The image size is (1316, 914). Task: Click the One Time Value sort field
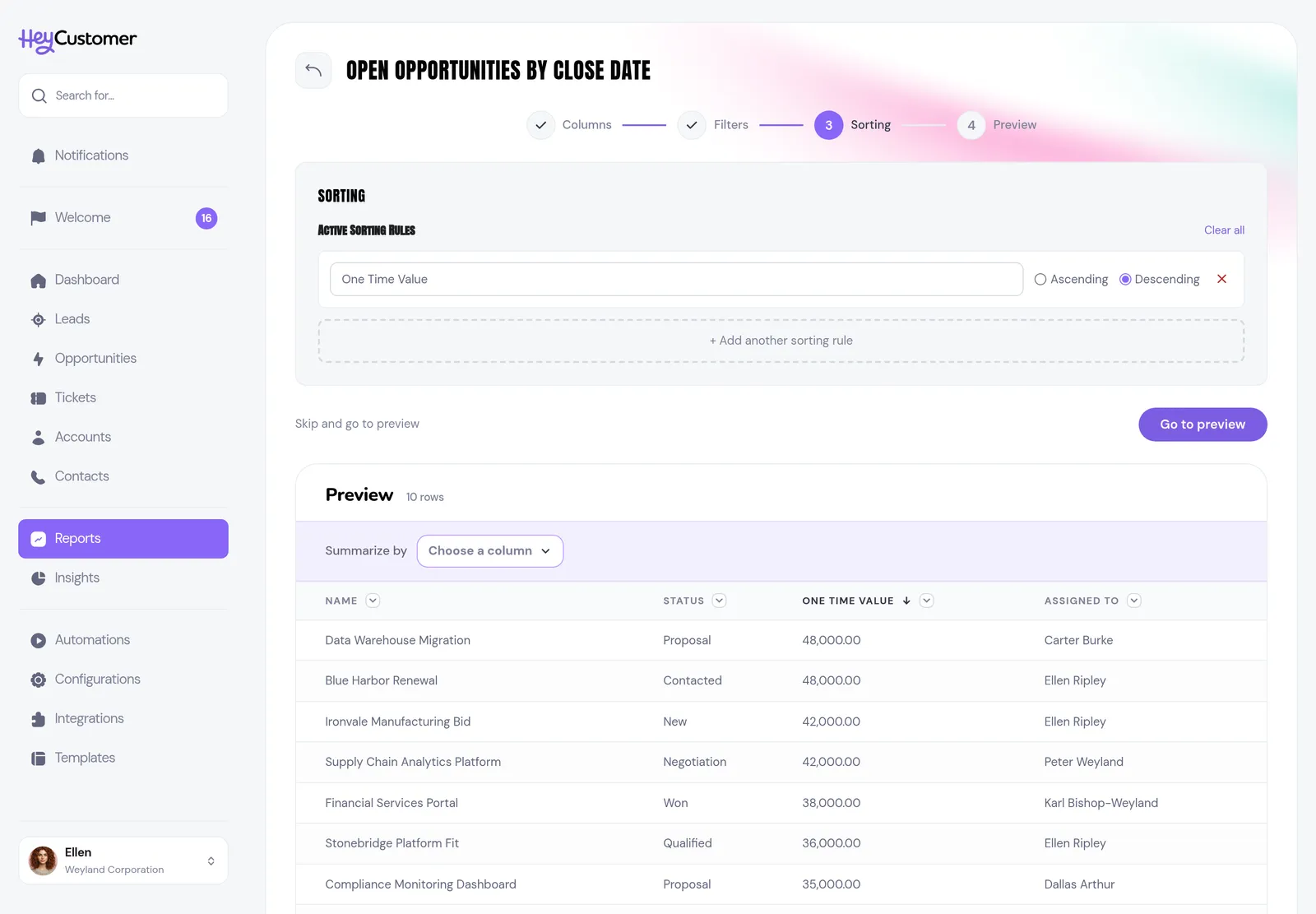(x=676, y=279)
